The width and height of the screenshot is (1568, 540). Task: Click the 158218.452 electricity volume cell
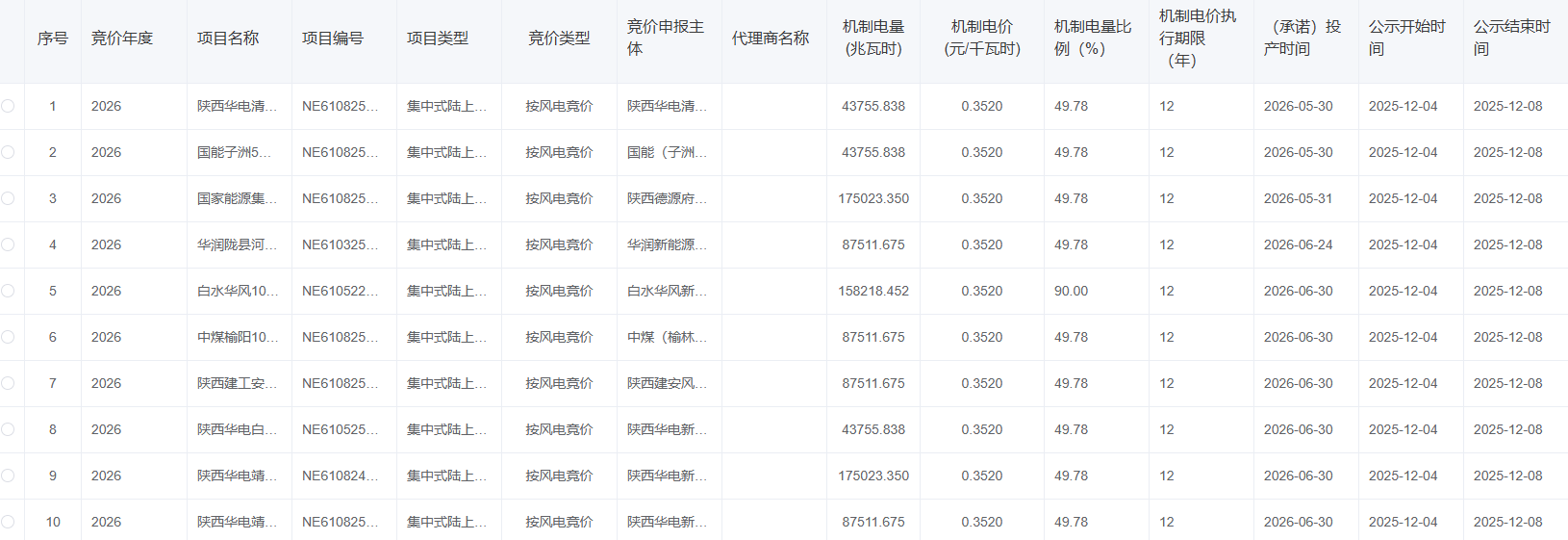pyautogui.click(x=873, y=291)
